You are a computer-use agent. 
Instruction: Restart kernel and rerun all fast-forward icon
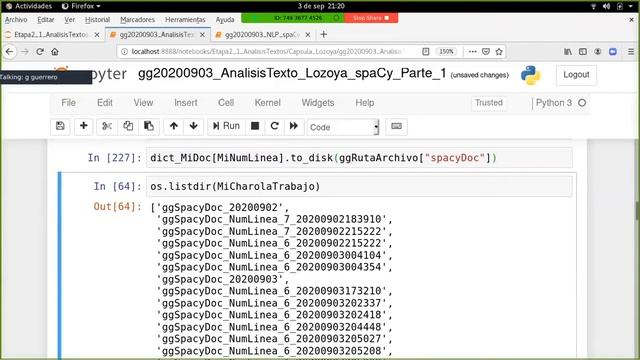coord(294,126)
